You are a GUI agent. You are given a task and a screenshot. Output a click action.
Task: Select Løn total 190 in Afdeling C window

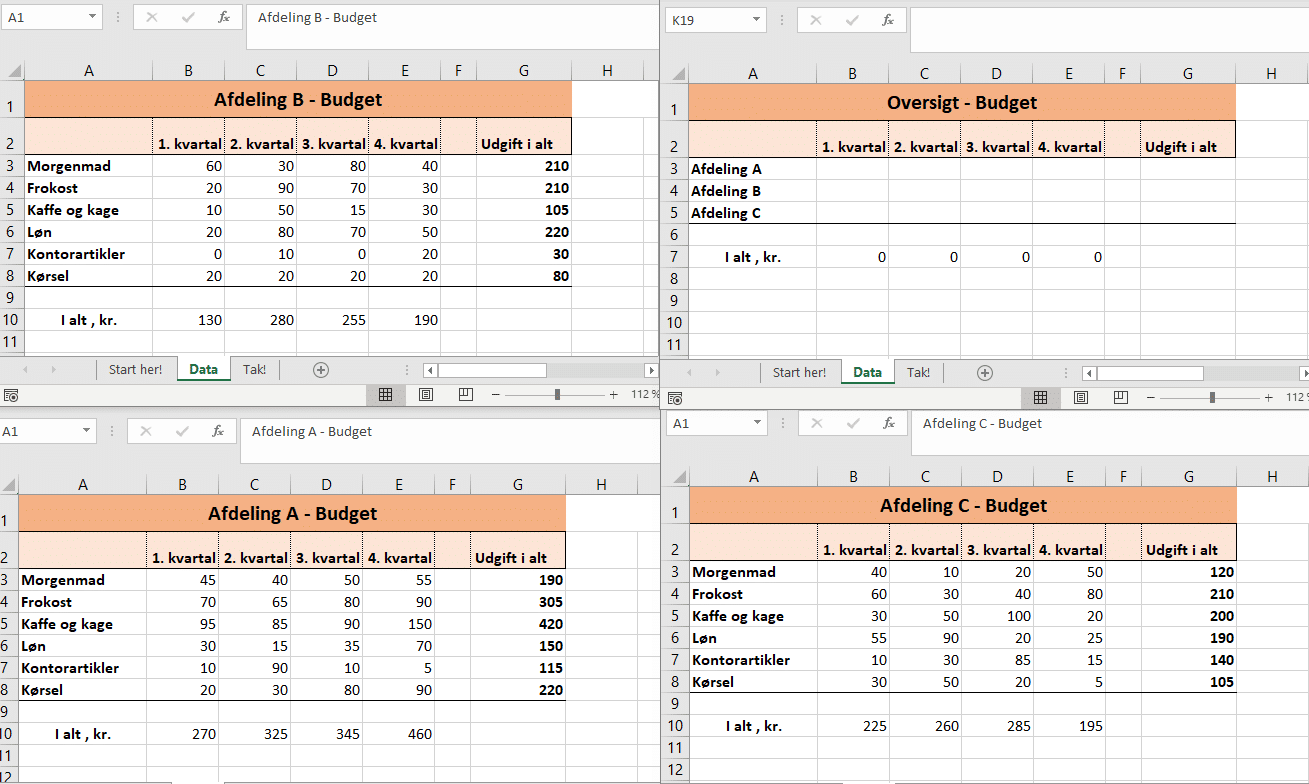(x=1188, y=638)
